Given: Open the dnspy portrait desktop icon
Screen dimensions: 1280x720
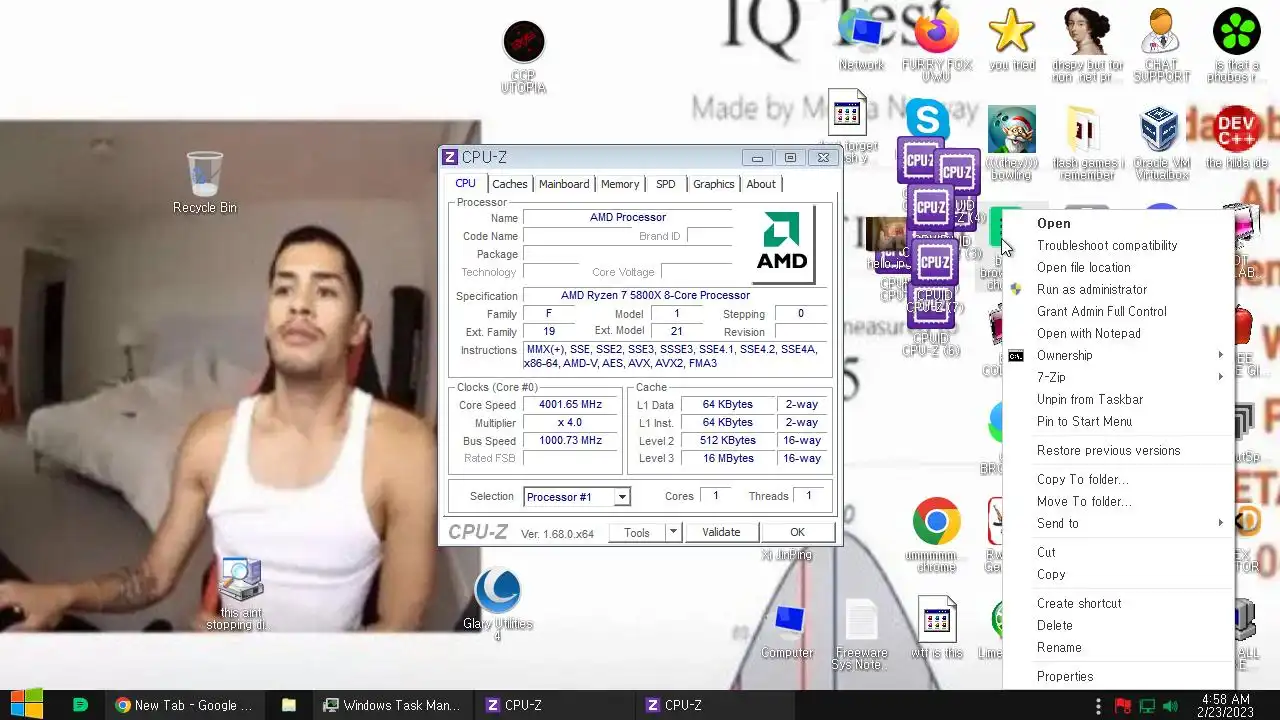Looking at the screenshot, I should pos(1087,45).
